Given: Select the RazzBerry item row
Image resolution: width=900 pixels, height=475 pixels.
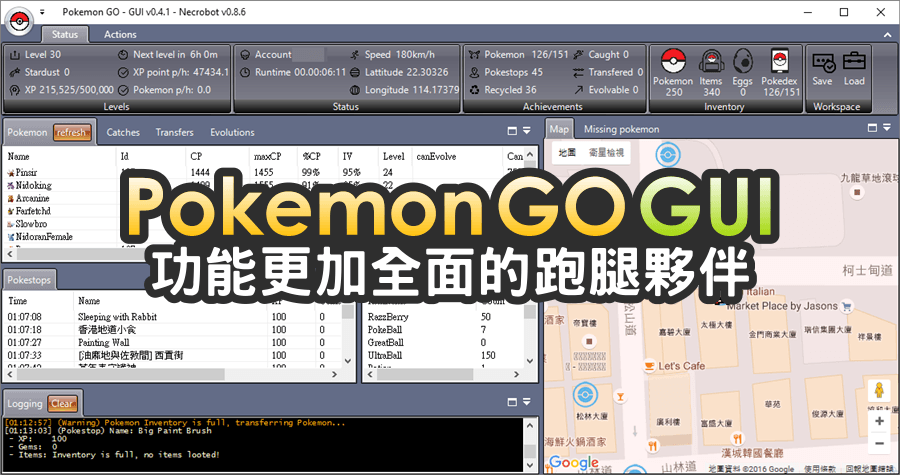Looking at the screenshot, I should tap(444, 317).
